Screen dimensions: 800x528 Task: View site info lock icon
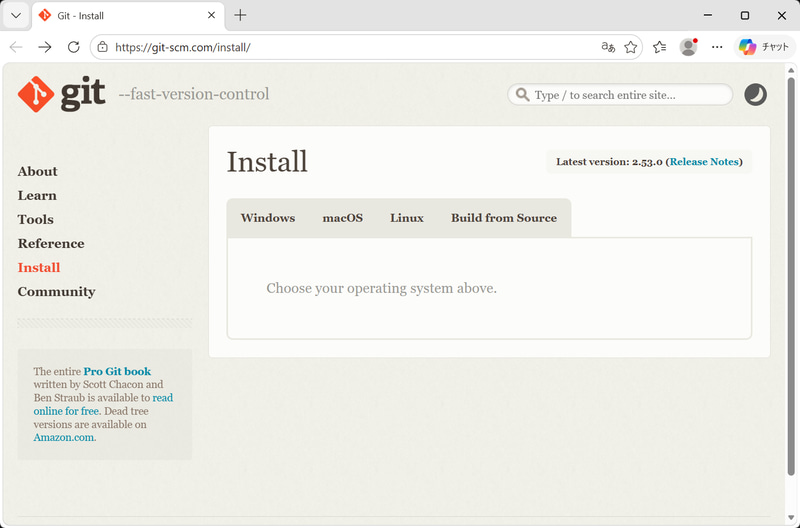click(x=103, y=47)
